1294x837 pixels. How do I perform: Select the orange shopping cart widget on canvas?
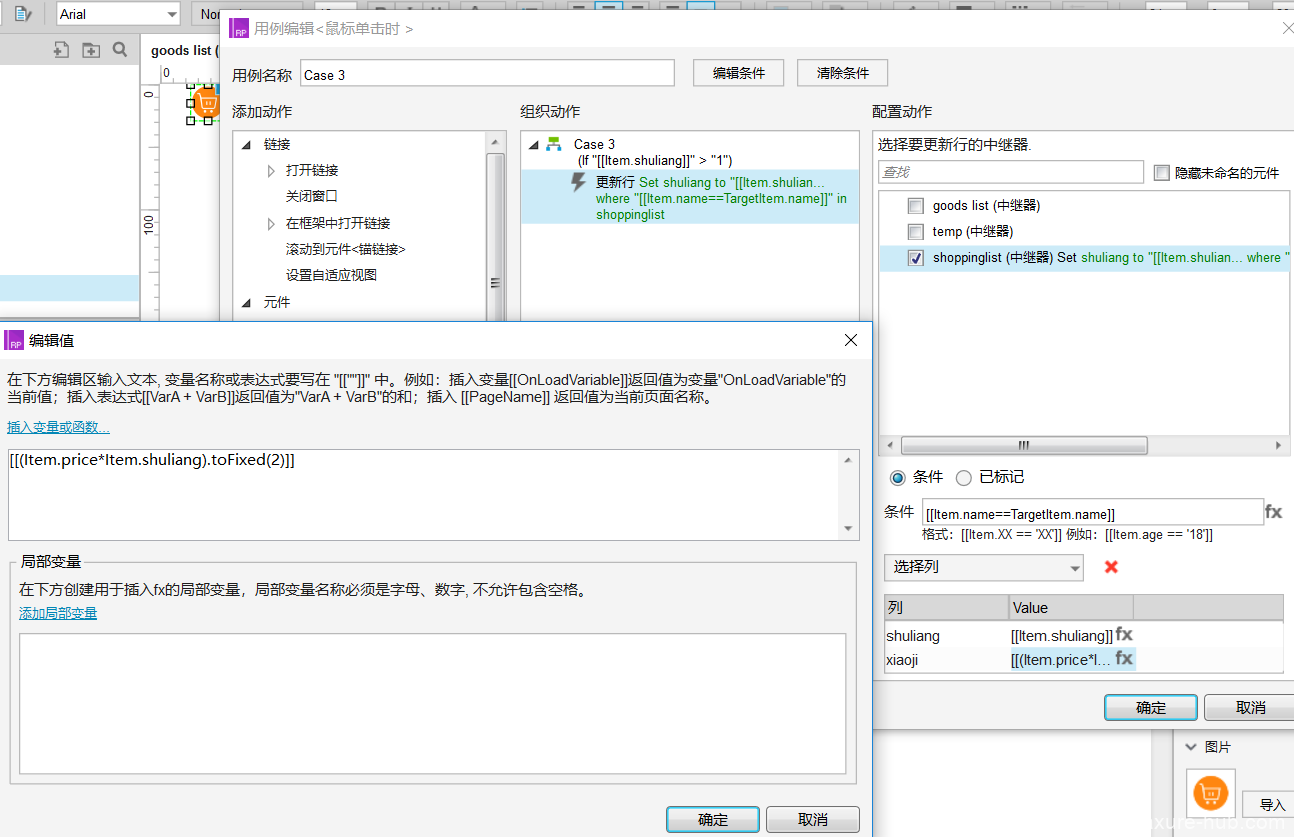[x=207, y=102]
